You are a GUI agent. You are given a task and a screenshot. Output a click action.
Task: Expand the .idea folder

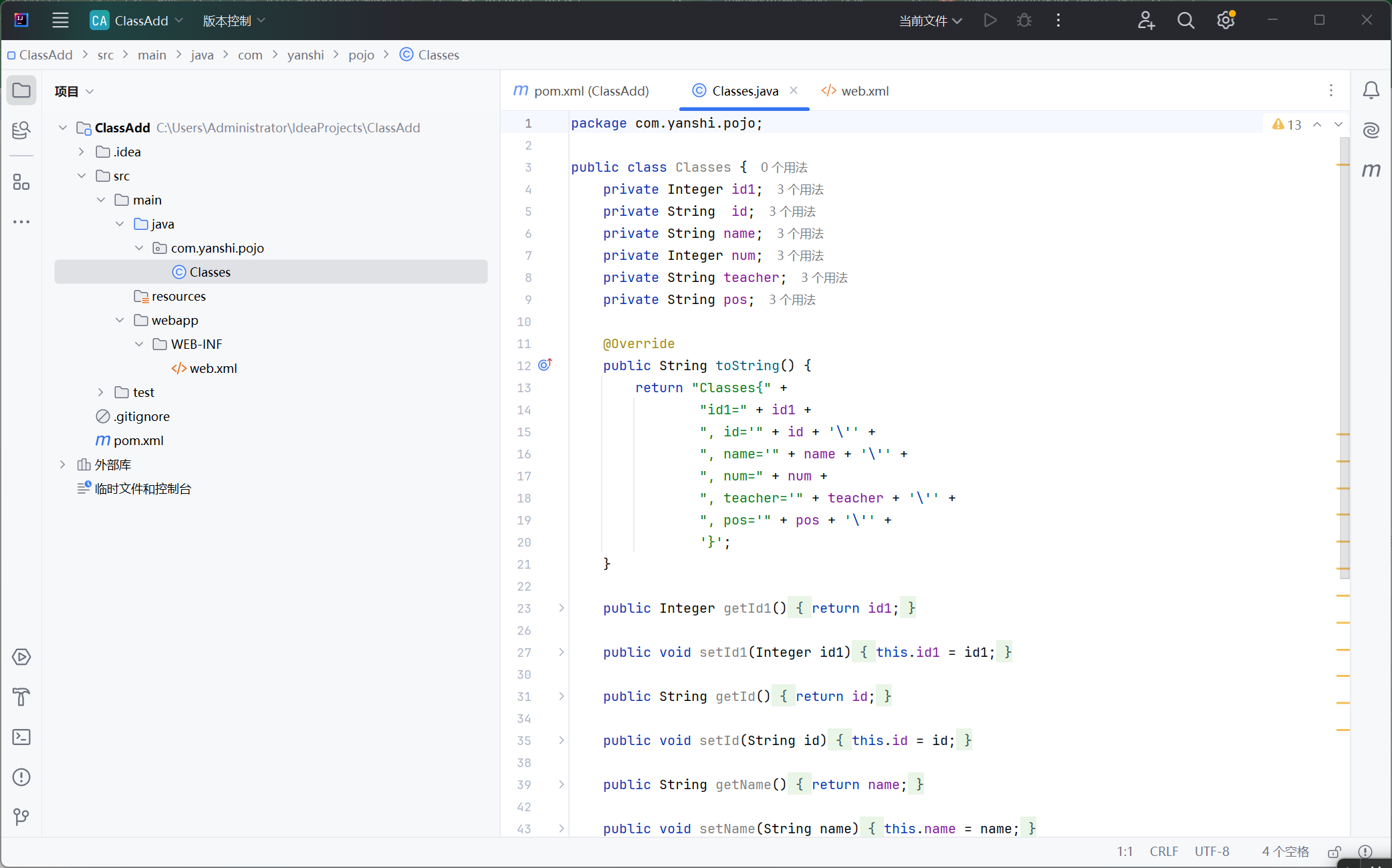82,152
